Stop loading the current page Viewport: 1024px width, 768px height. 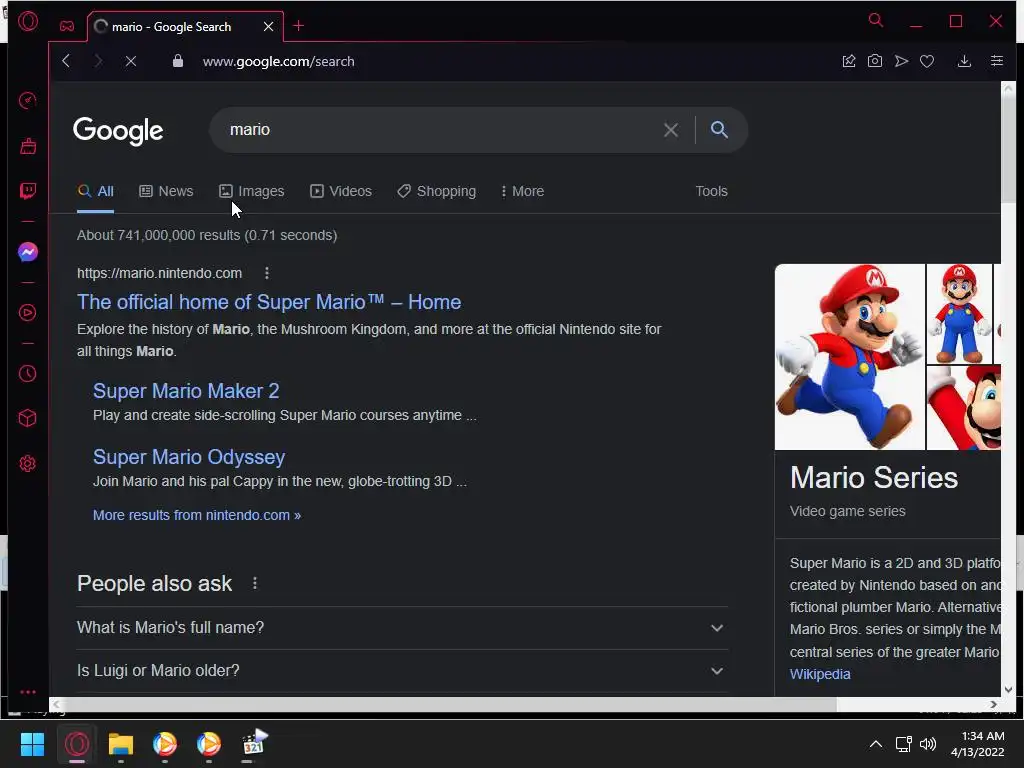pos(131,61)
